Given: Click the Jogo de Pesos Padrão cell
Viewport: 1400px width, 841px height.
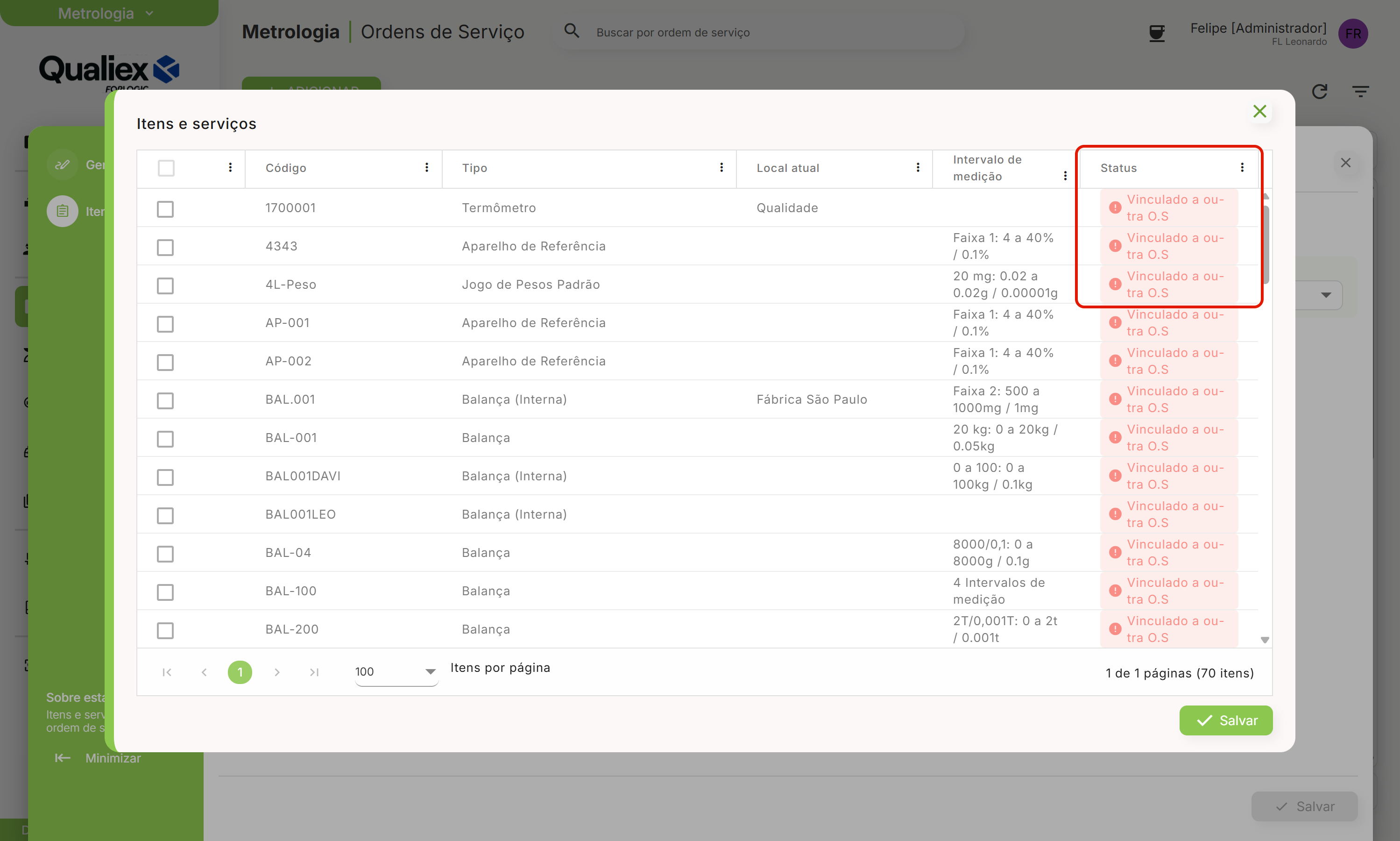Looking at the screenshot, I should (530, 284).
